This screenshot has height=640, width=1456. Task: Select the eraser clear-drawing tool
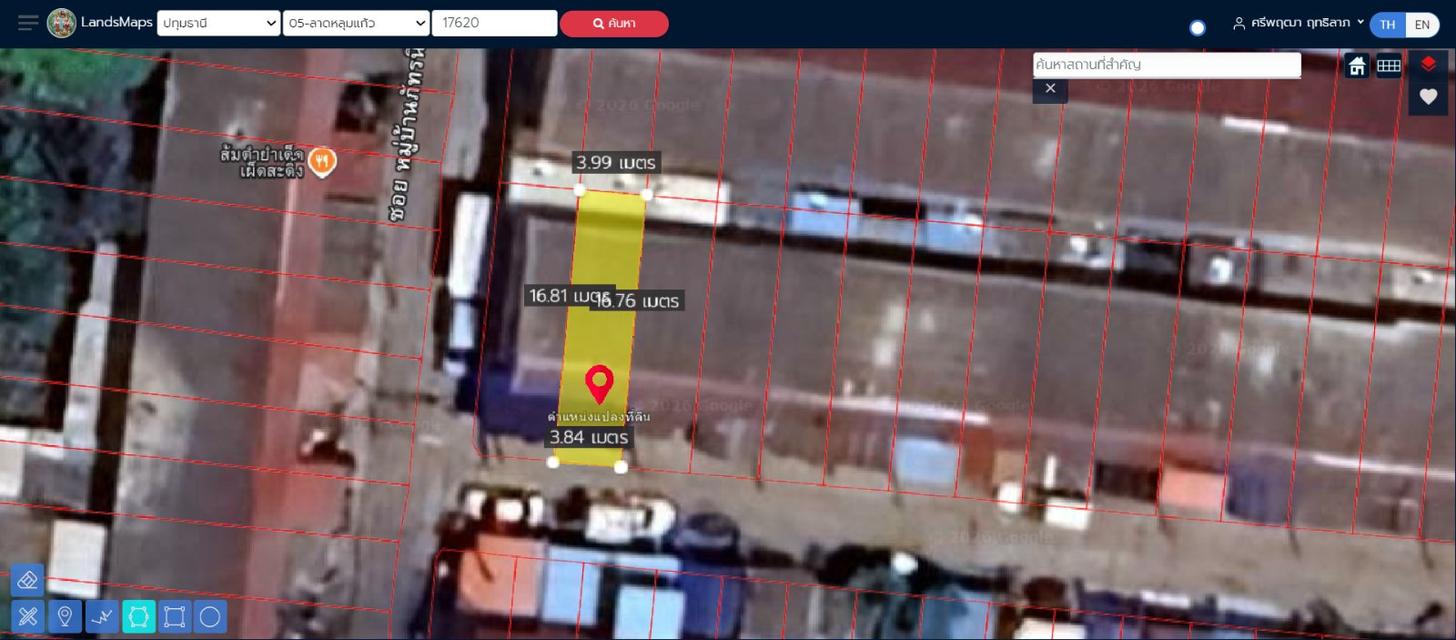(x=27, y=580)
